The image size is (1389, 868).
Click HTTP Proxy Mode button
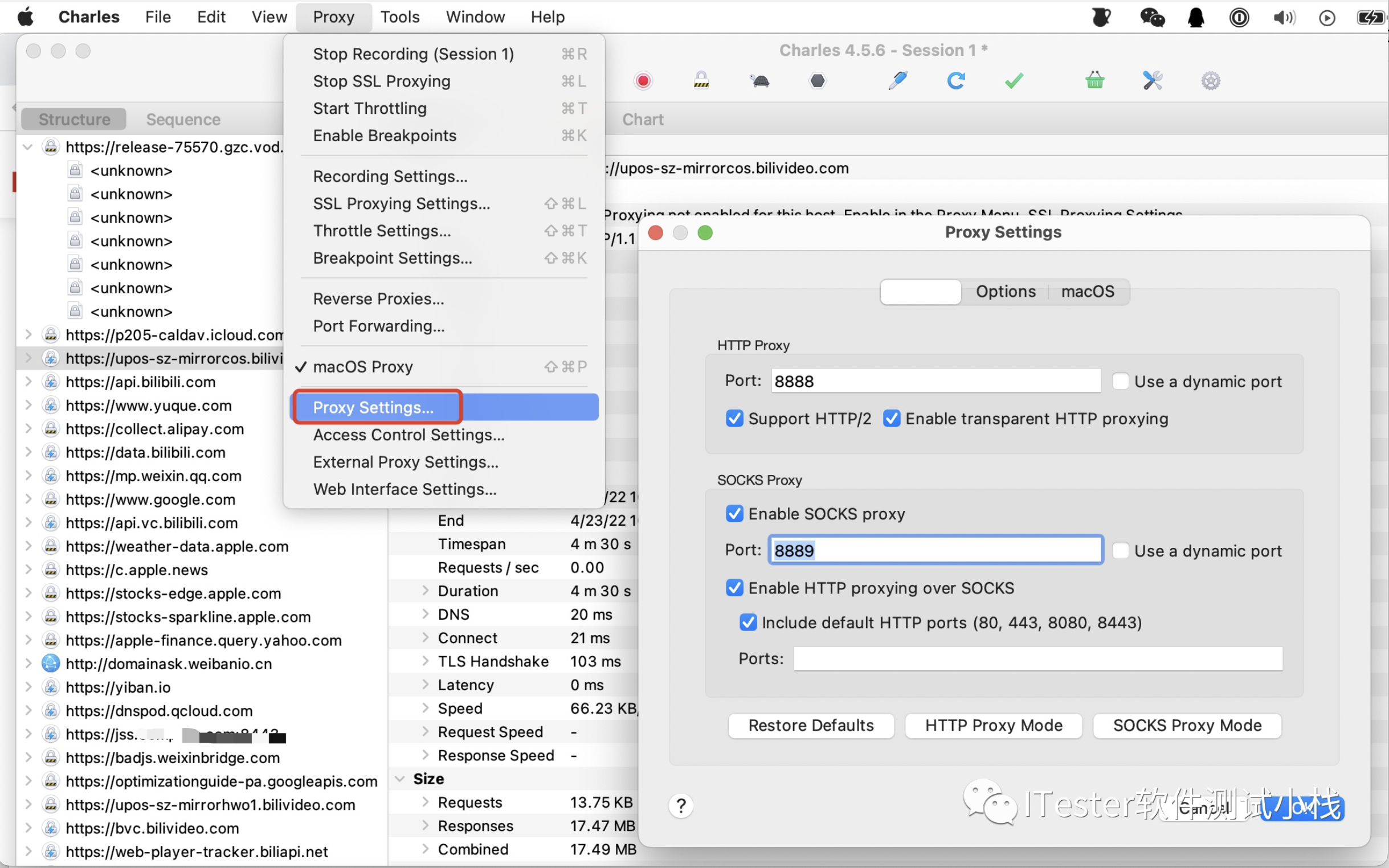994,726
